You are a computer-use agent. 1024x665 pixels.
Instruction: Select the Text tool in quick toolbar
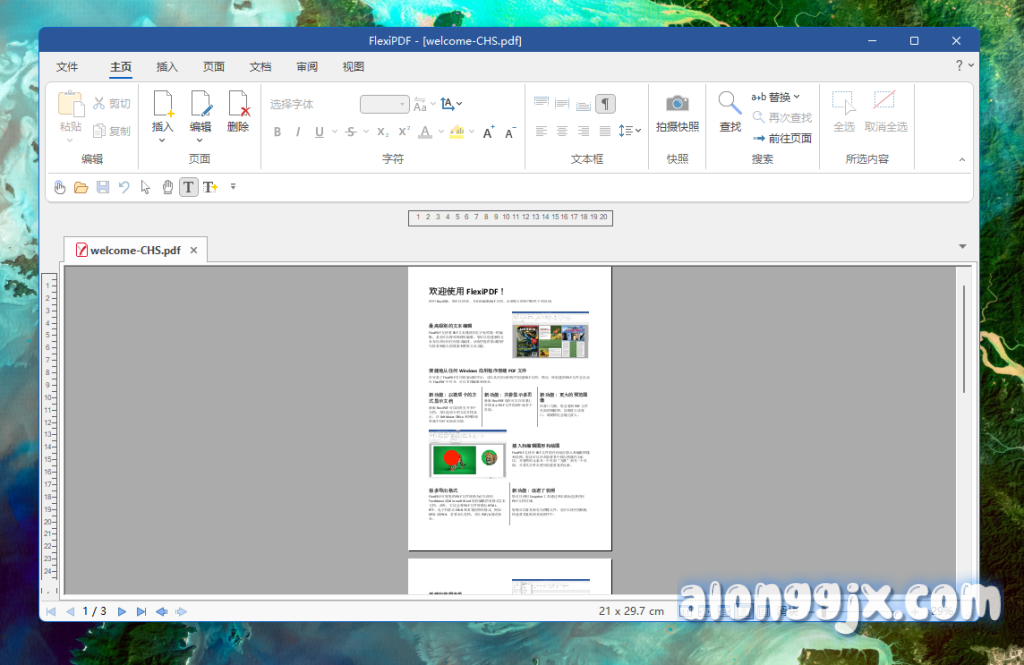pos(188,187)
